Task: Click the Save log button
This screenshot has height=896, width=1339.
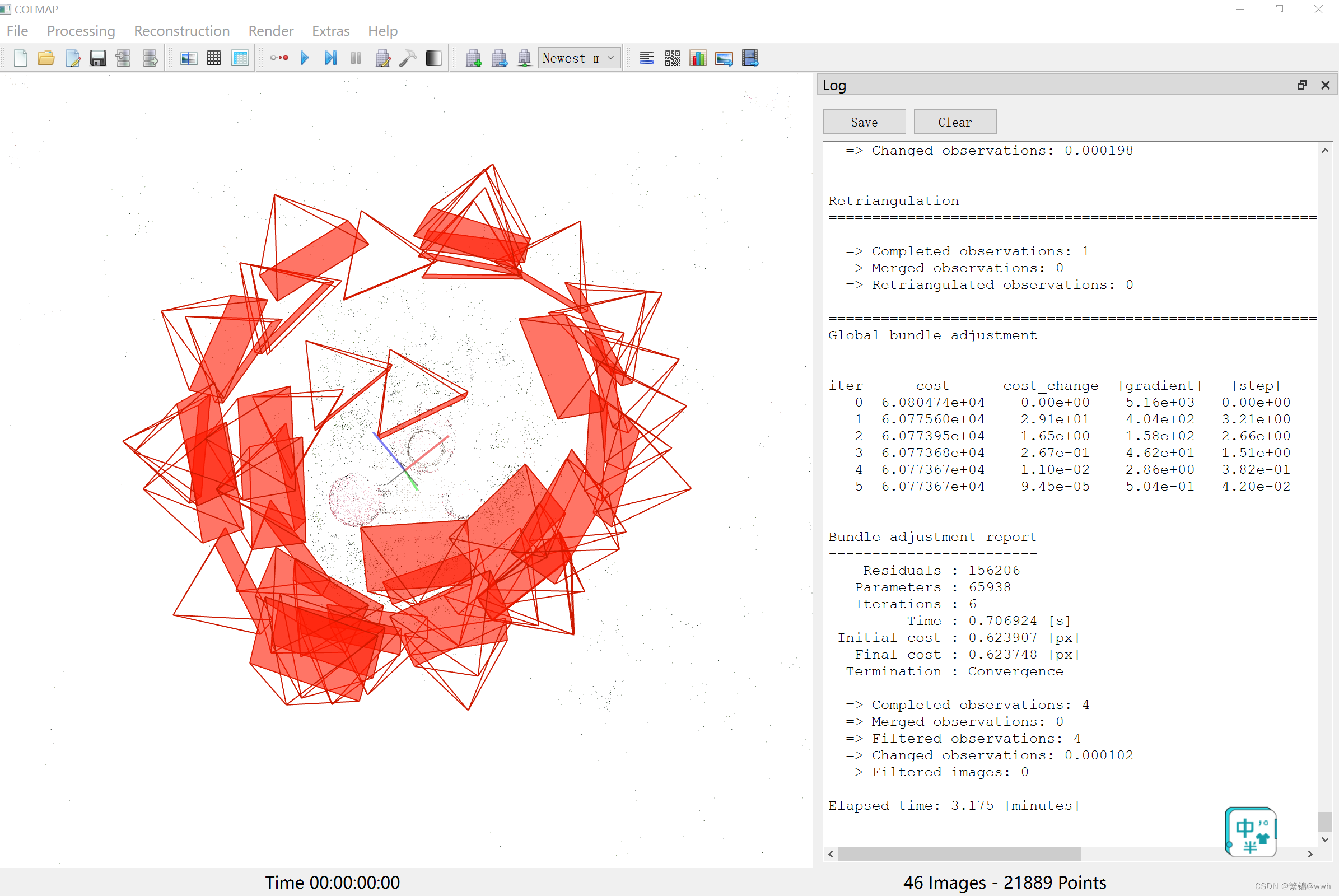Action: pyautogui.click(x=864, y=122)
